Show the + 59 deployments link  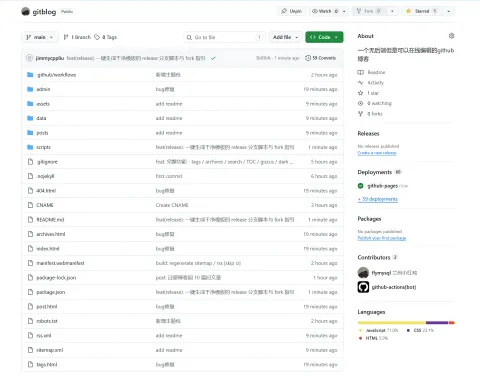378,199
